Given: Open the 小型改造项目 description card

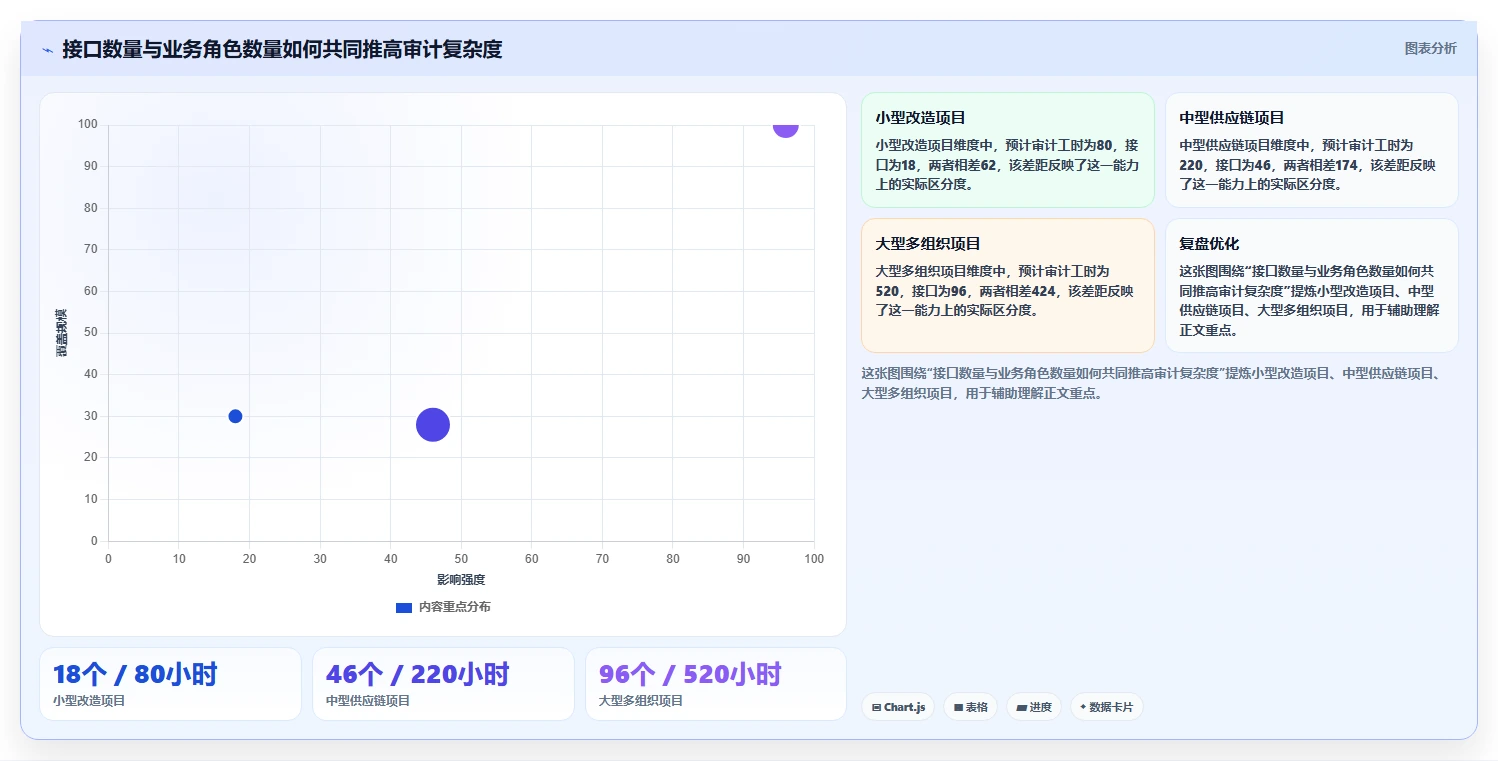Looking at the screenshot, I should [x=1008, y=150].
